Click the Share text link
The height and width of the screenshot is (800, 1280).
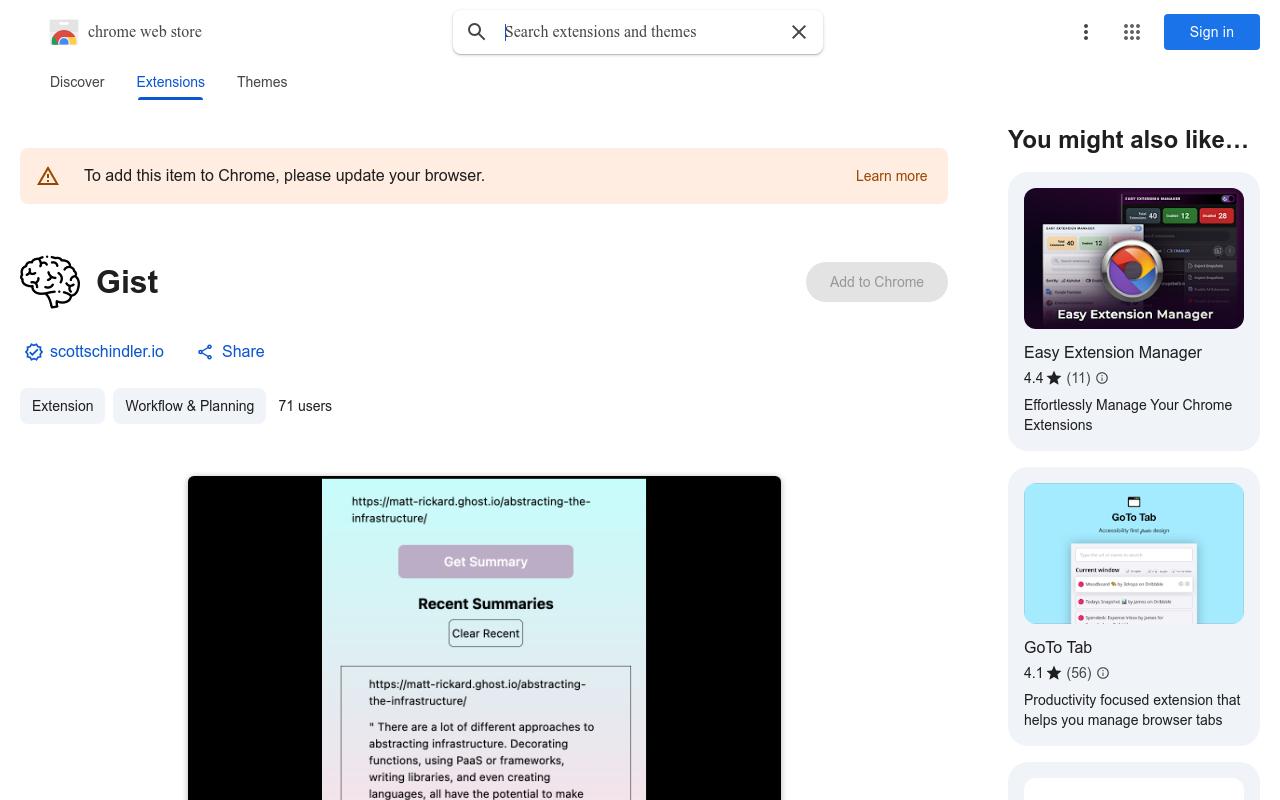pos(243,351)
